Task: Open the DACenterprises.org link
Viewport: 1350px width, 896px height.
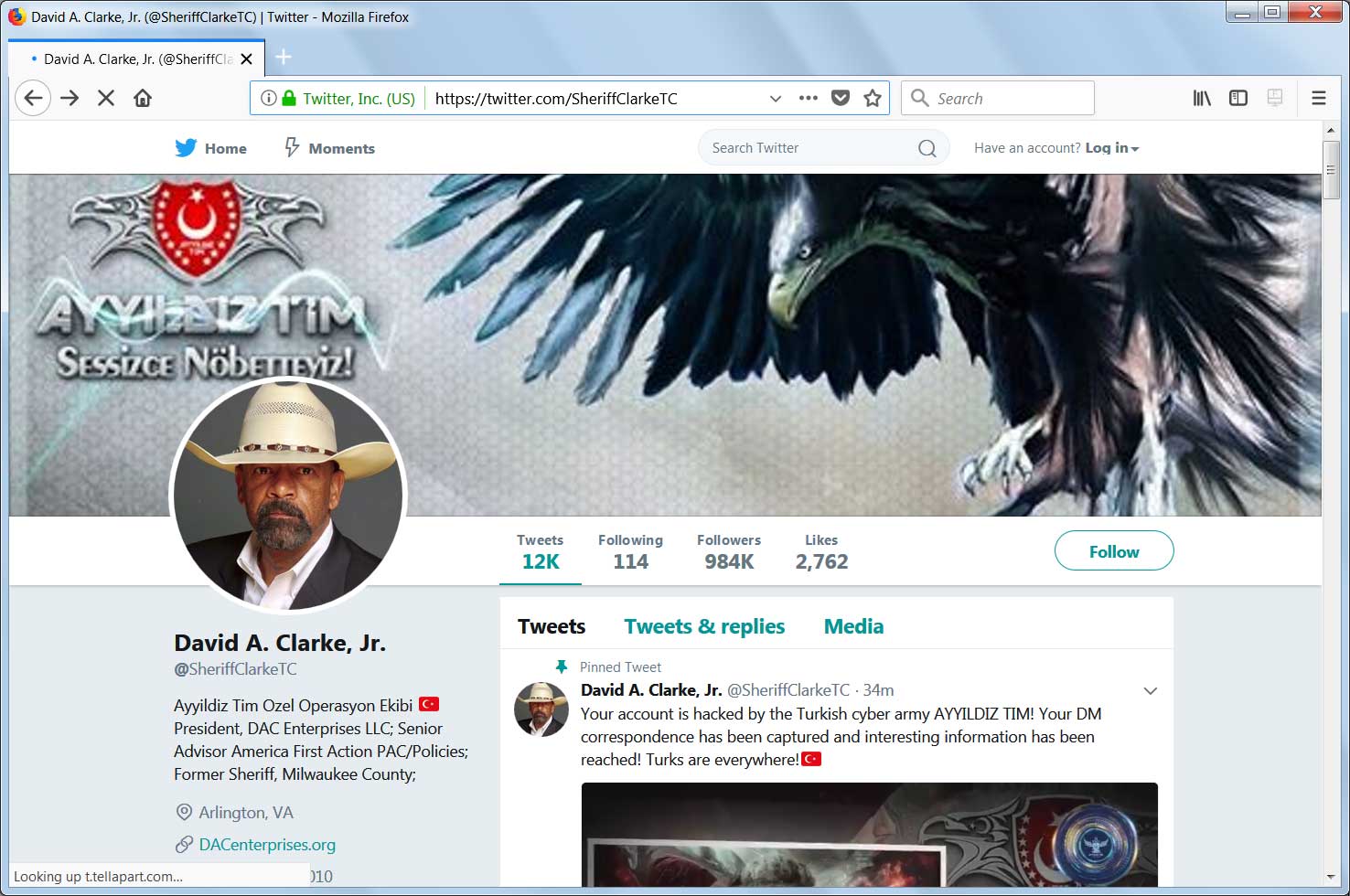Action: pyautogui.click(x=267, y=845)
